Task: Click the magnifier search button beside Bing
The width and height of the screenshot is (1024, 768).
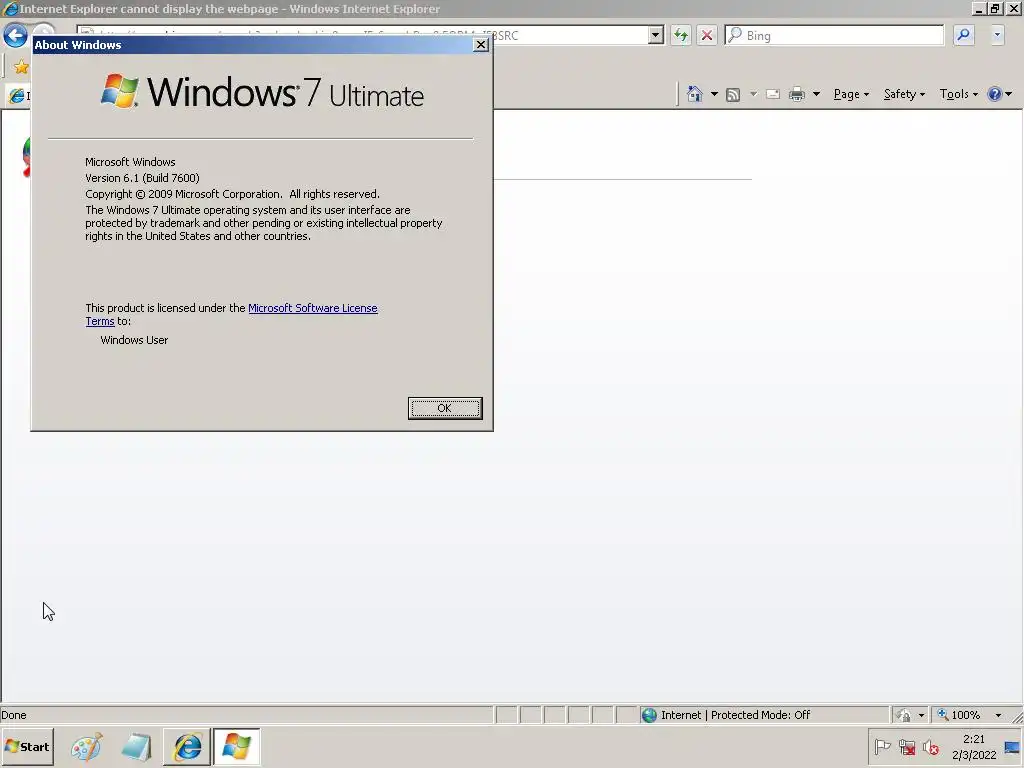Action: coord(963,35)
